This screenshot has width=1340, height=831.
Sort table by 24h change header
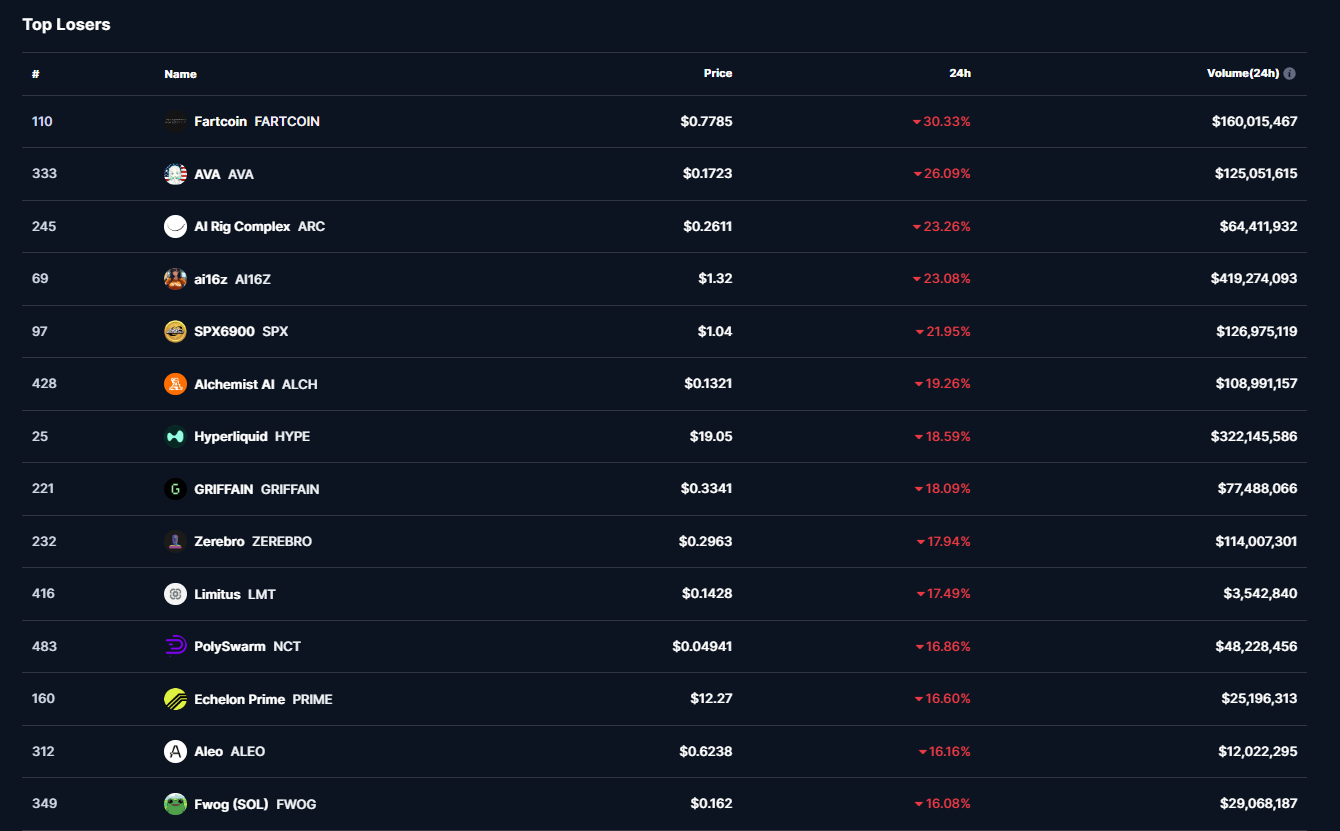(959, 73)
